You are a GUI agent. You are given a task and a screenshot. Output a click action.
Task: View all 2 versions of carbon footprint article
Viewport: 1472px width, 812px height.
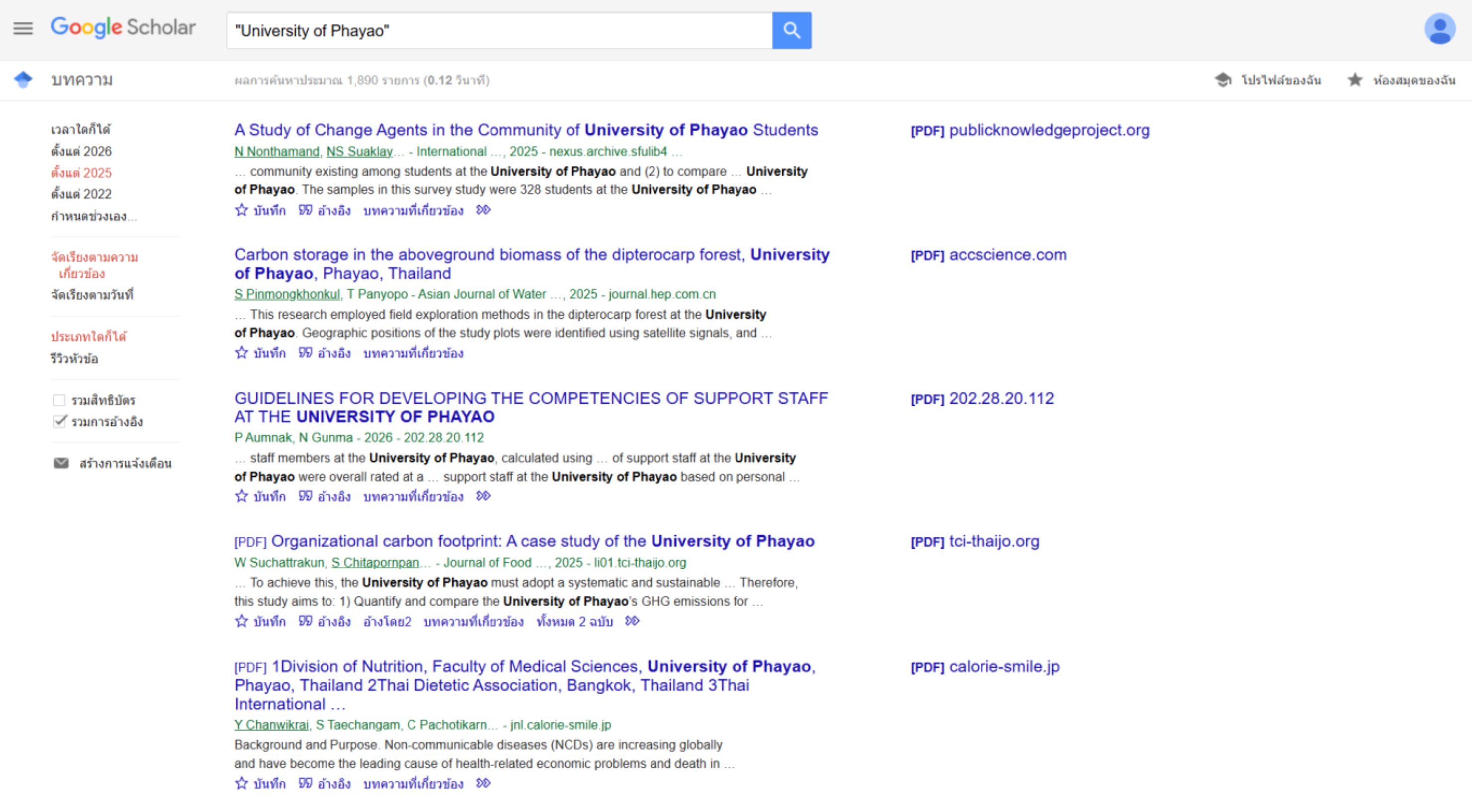click(575, 622)
